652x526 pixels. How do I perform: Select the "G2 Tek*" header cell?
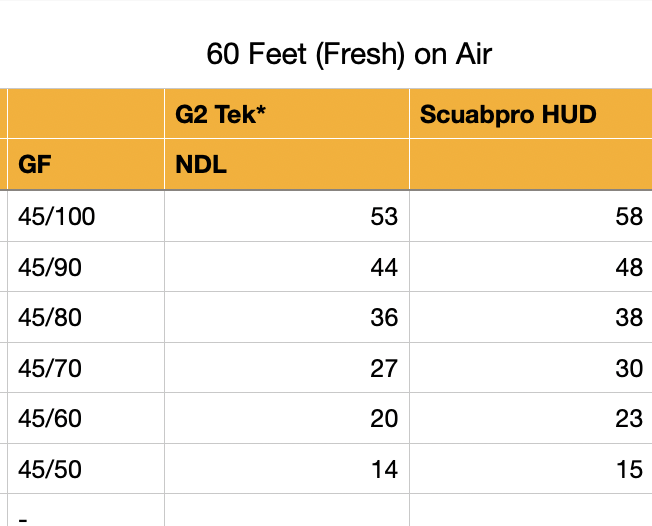point(286,114)
